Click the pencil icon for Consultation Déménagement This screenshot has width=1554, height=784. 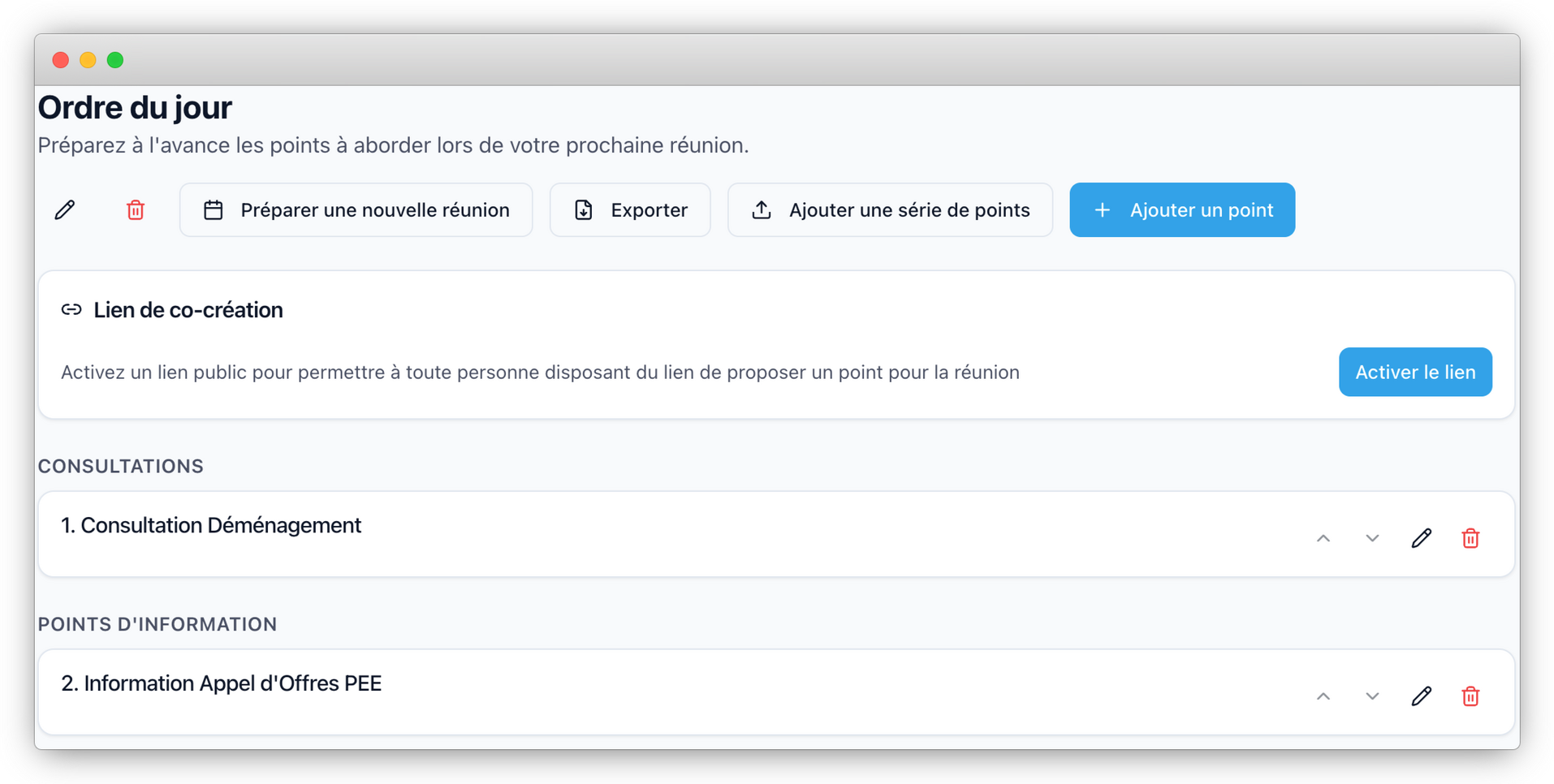click(x=1421, y=538)
